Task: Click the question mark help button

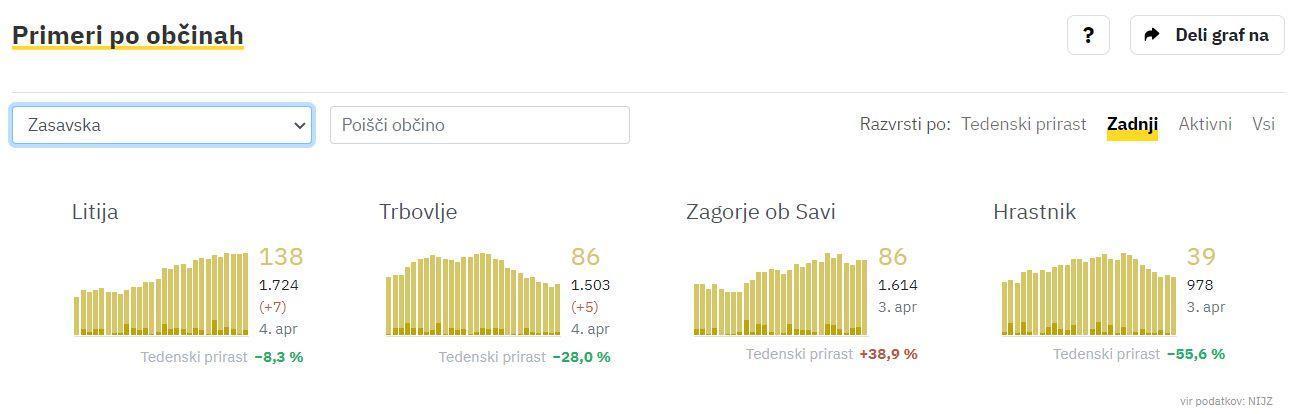Action: [1088, 35]
